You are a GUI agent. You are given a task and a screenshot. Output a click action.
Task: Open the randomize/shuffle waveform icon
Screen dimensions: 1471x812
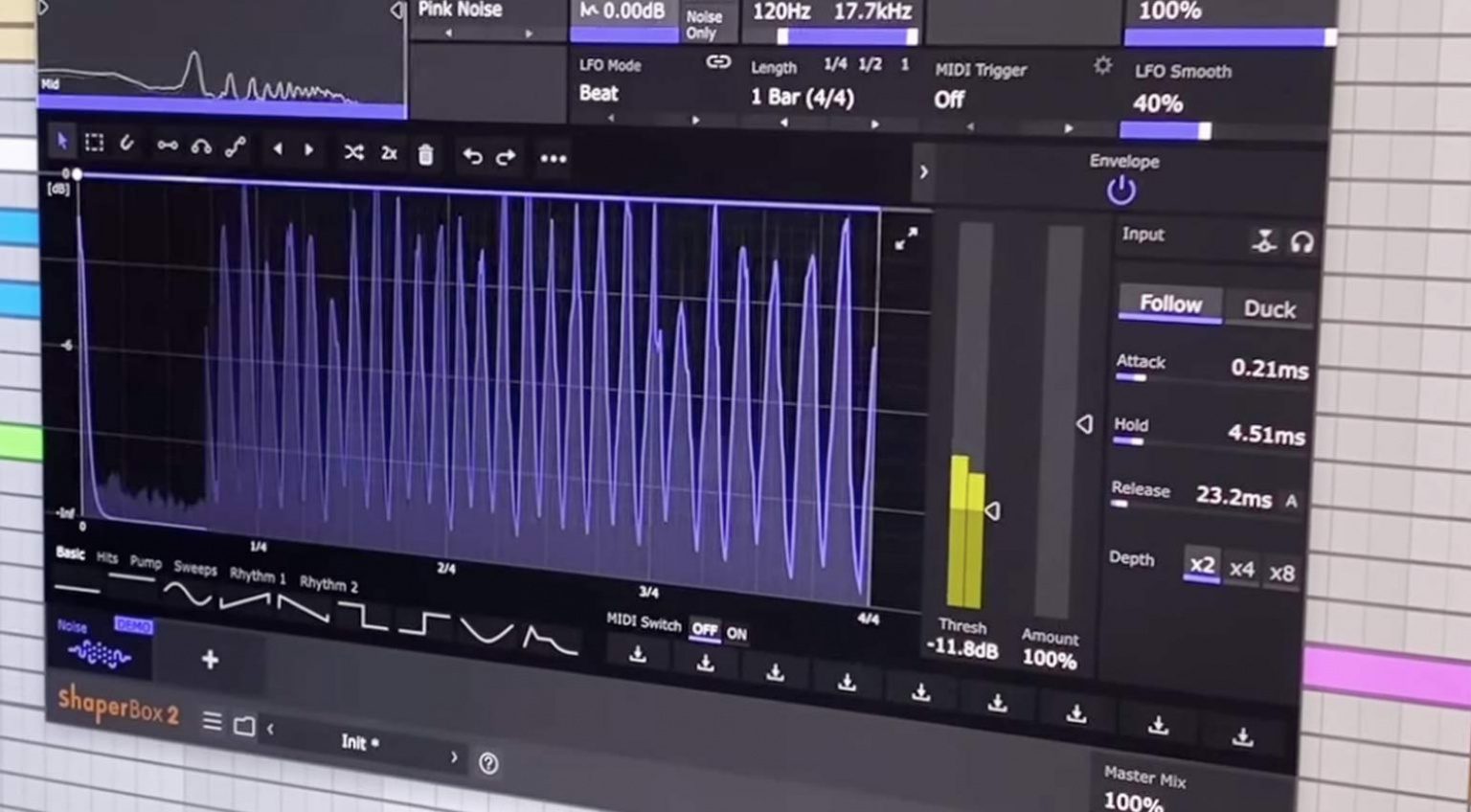tap(353, 153)
